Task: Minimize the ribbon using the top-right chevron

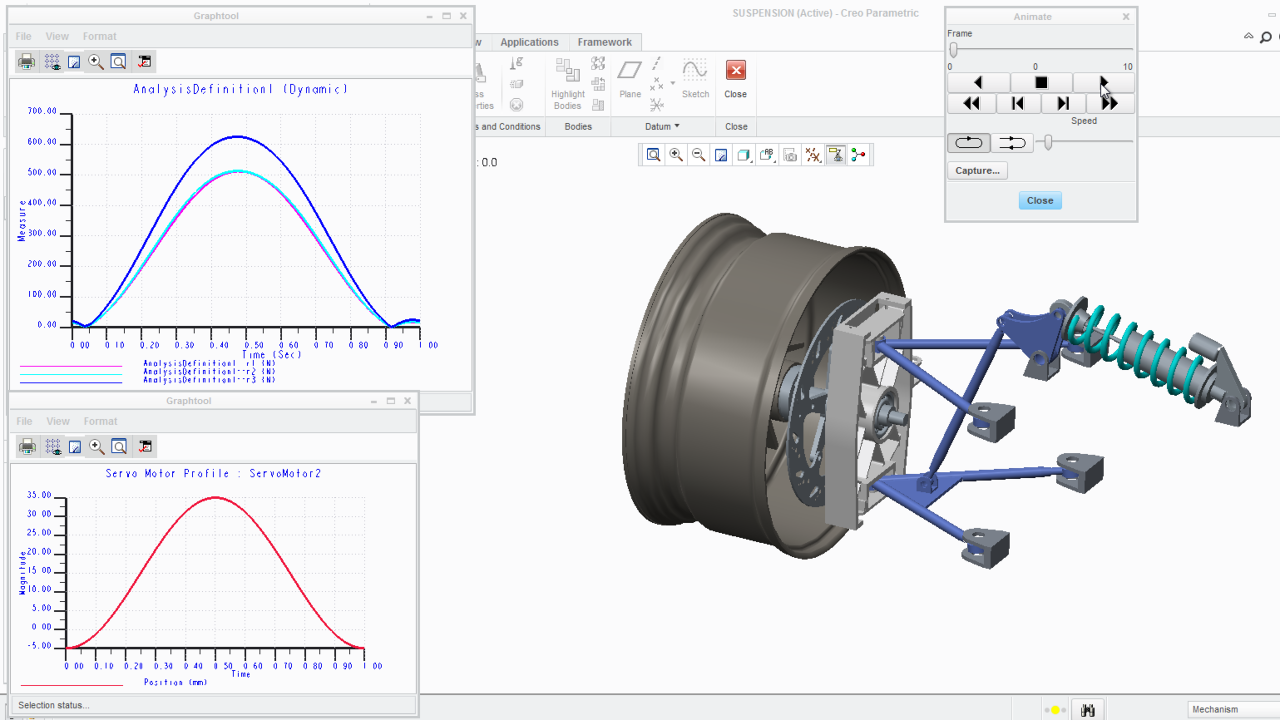Action: coord(1248,37)
